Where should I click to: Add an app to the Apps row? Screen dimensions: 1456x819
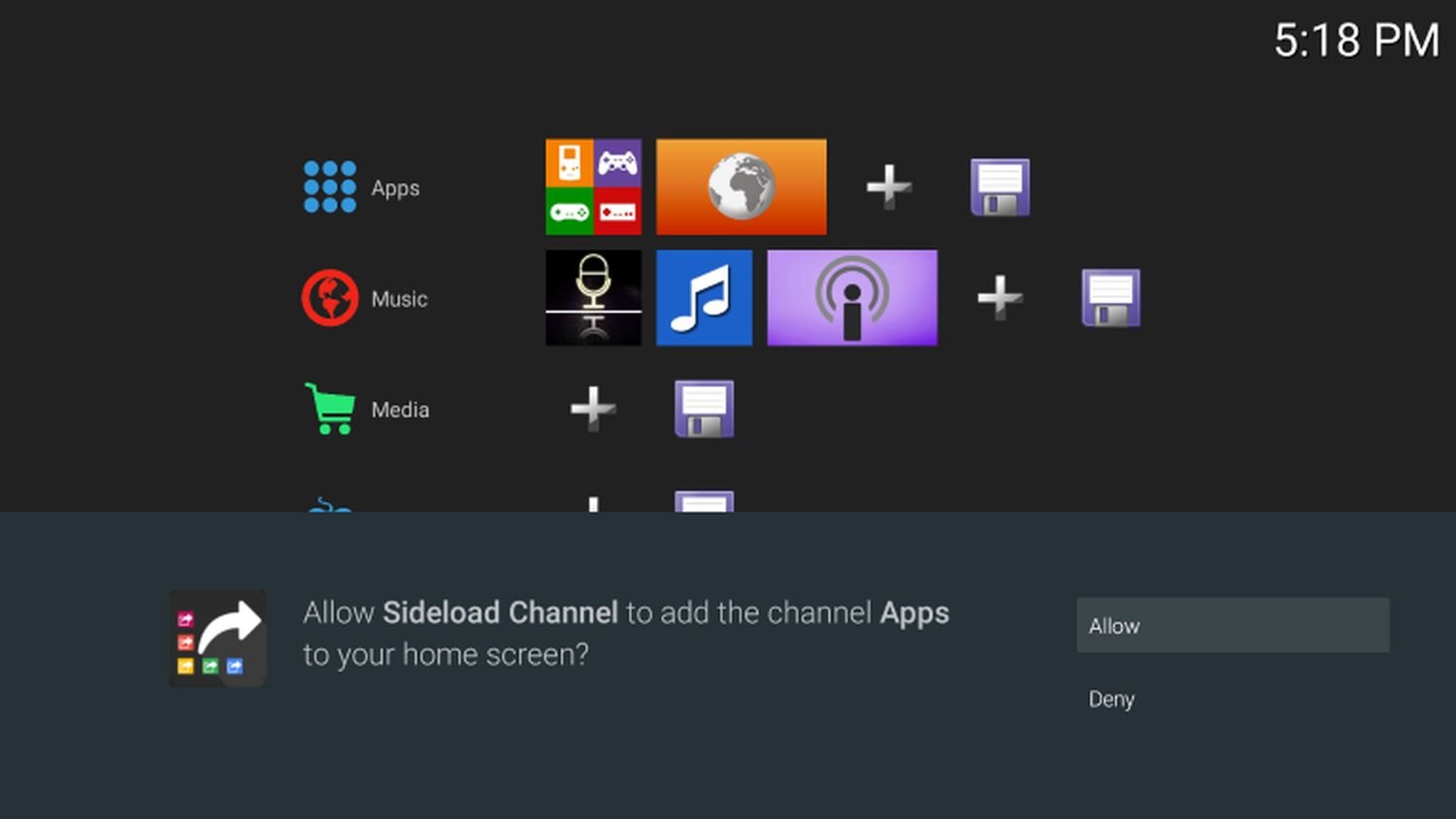[x=888, y=187]
